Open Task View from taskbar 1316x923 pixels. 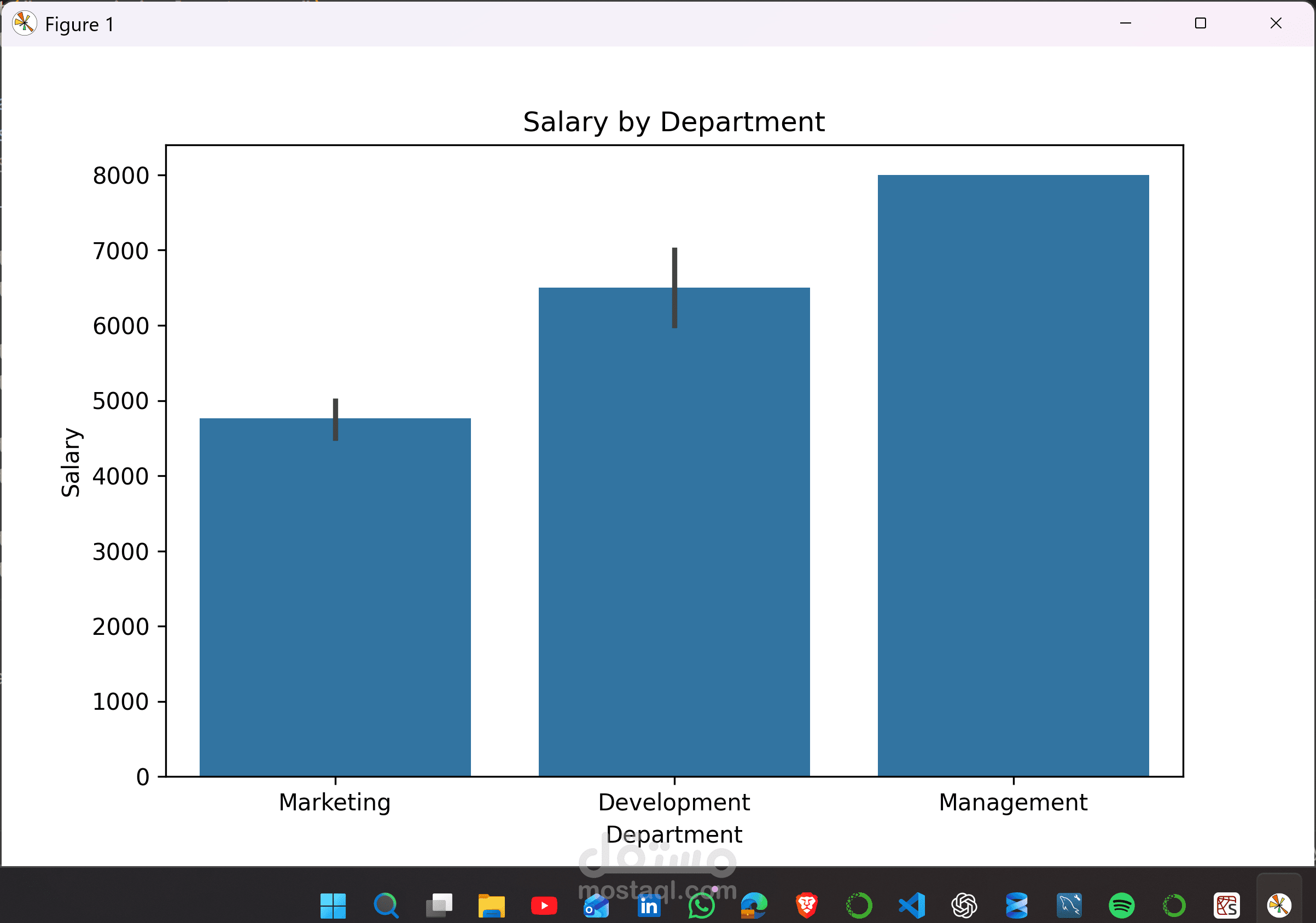point(439,906)
